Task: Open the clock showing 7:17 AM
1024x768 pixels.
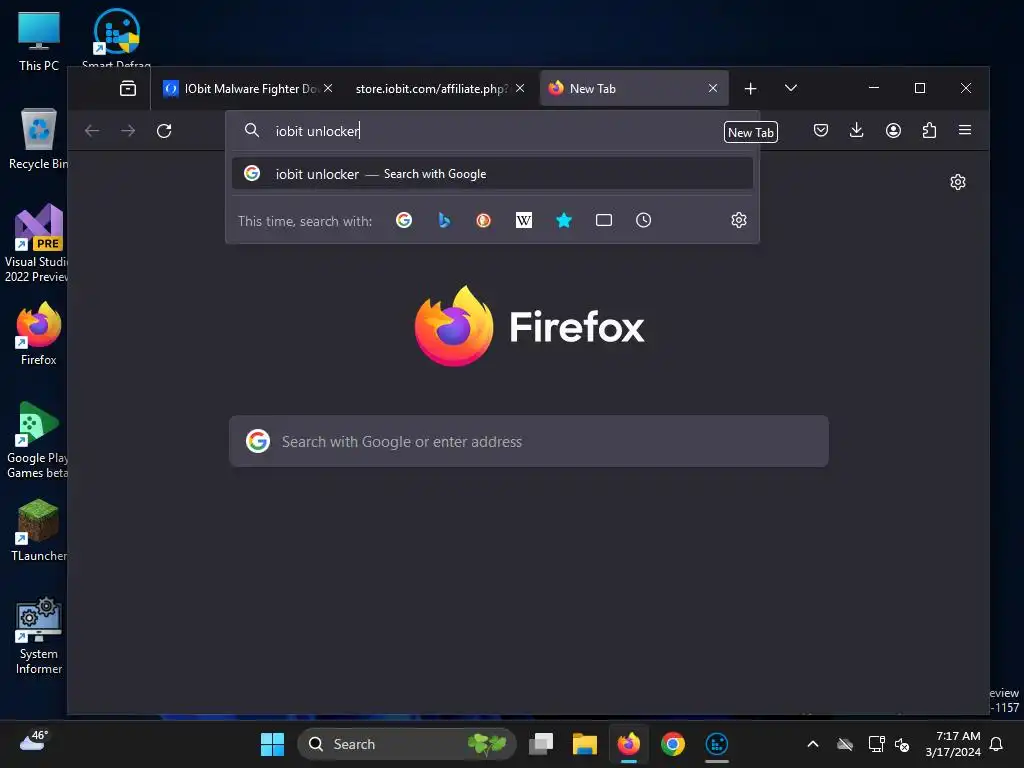Action: 953,744
